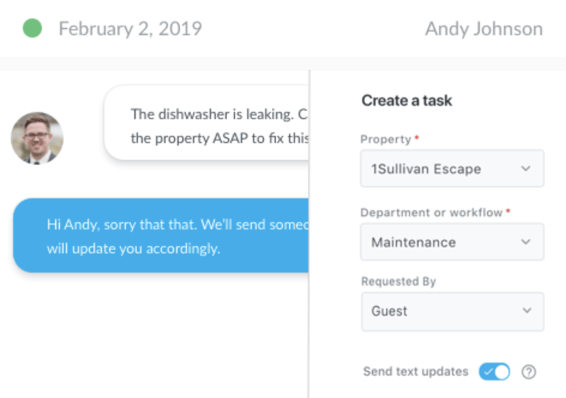Click the February 2, 2019 date

coord(130,29)
